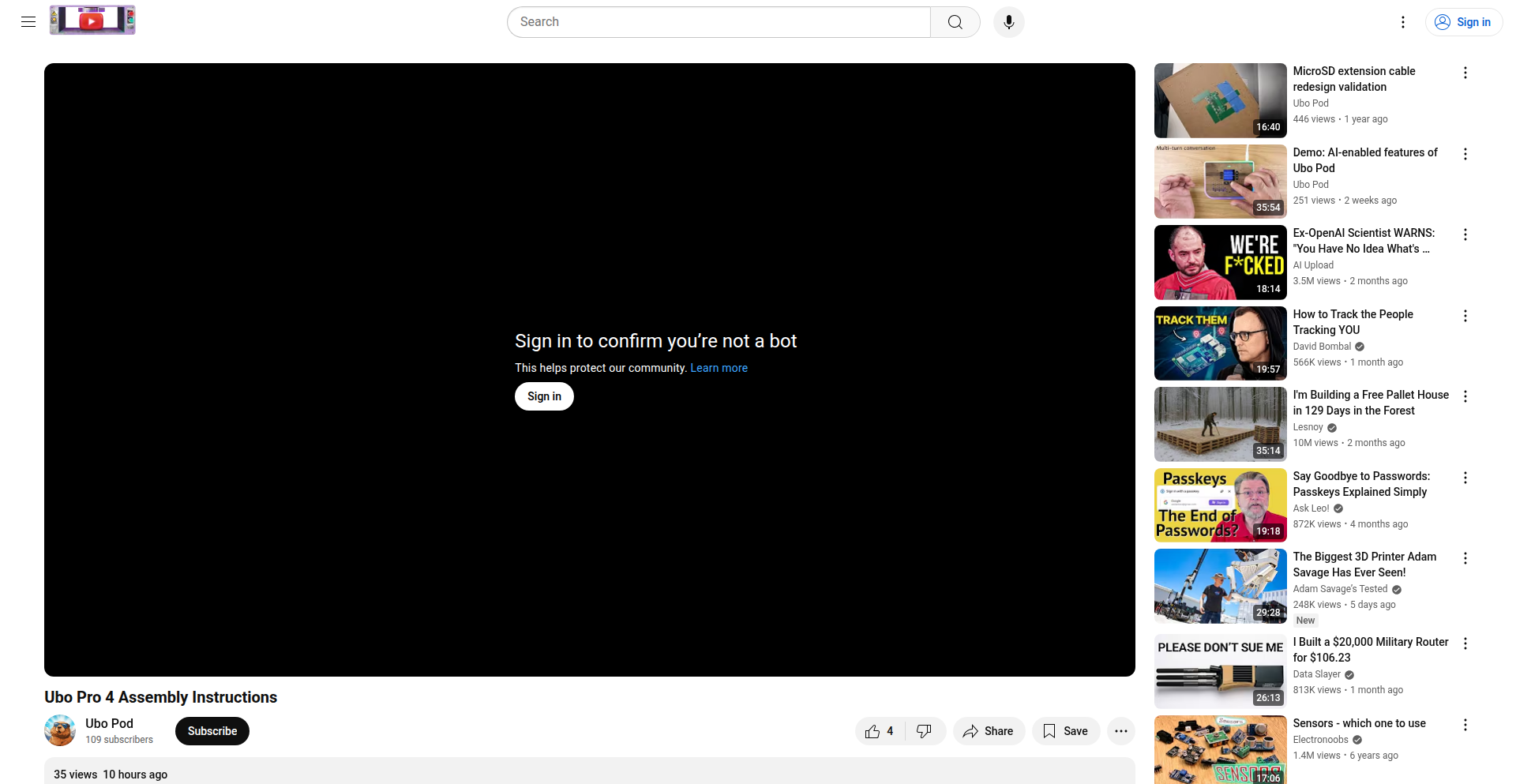Image resolution: width=1516 pixels, height=784 pixels.
Task: Click the Data Slayer channel name
Action: coord(1317,674)
